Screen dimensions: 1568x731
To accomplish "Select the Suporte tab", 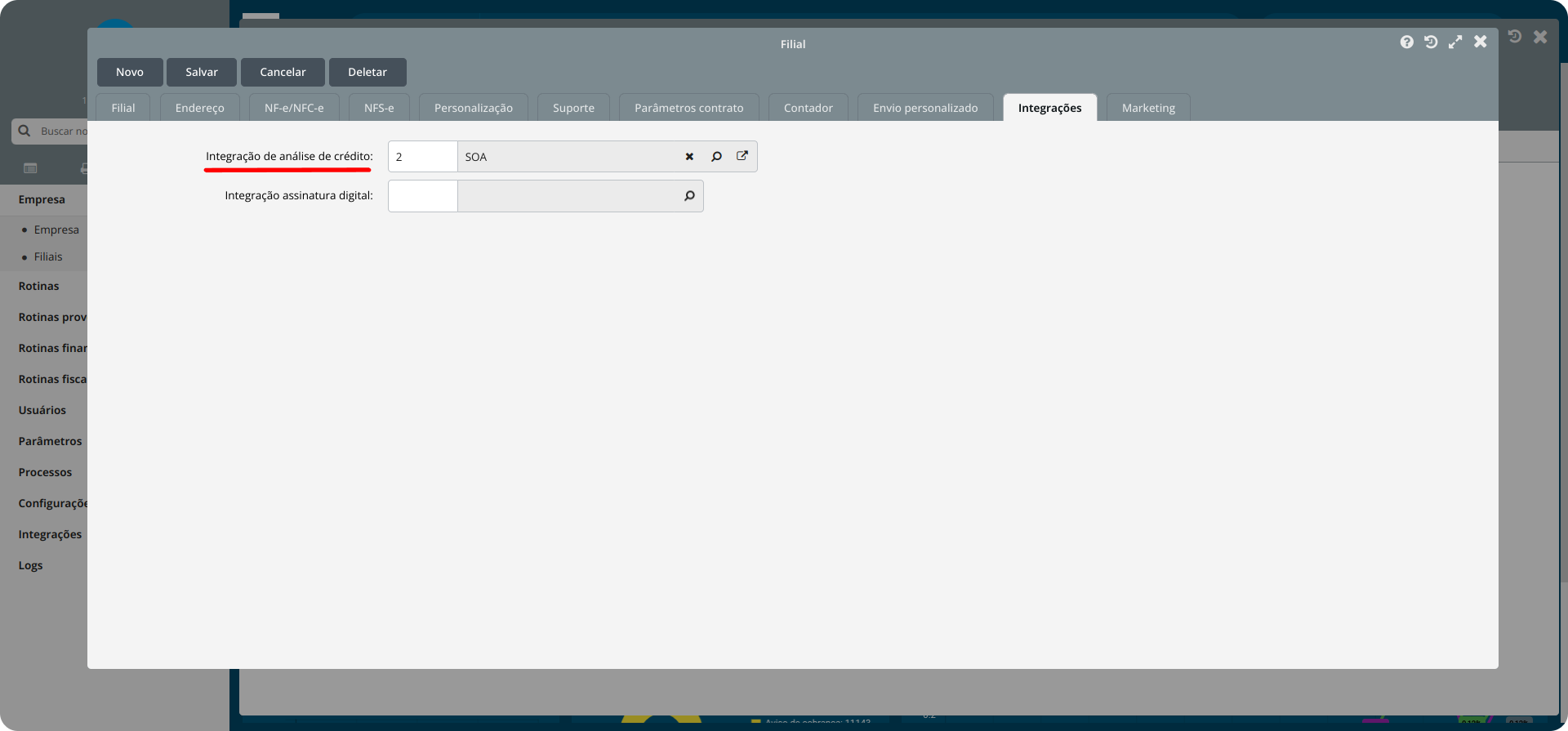I will point(573,108).
